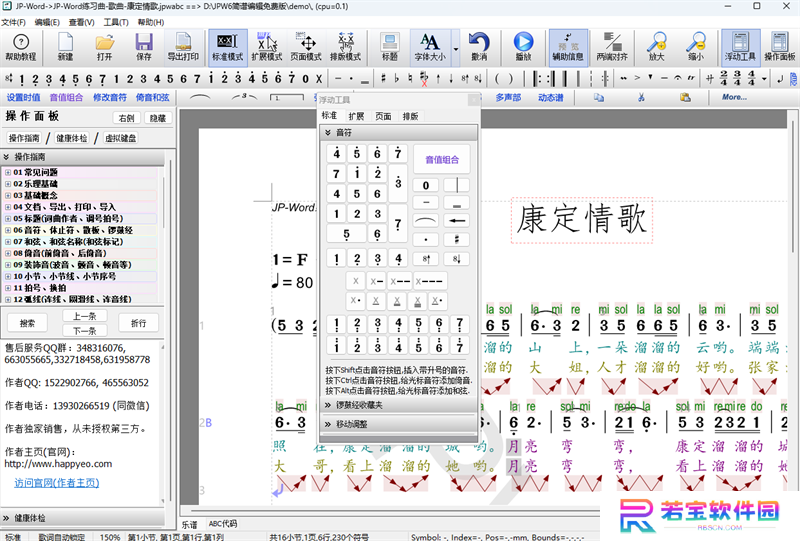Open the More... toolbar link
Viewport: 800px width, 541px height.
(x=734, y=97)
